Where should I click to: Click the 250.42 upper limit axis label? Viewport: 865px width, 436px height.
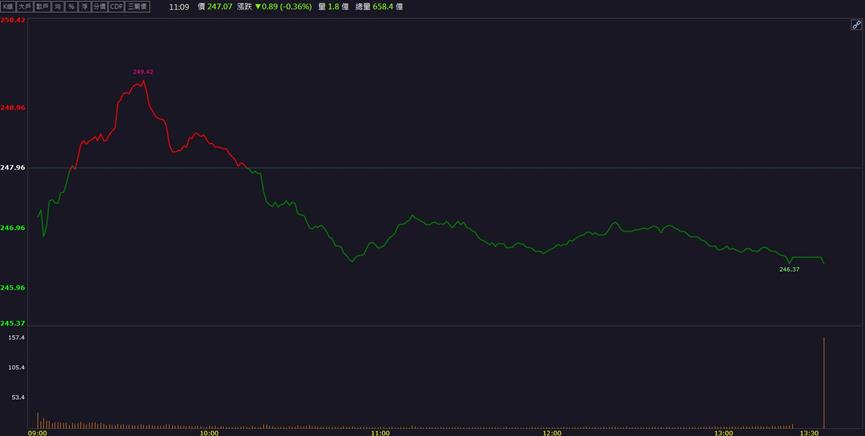(13, 20)
